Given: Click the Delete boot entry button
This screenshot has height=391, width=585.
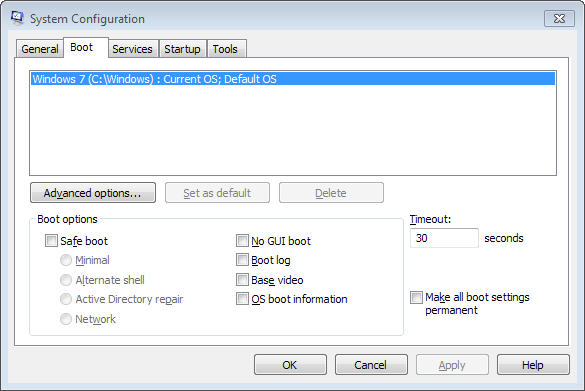Looking at the screenshot, I should (x=331, y=193).
